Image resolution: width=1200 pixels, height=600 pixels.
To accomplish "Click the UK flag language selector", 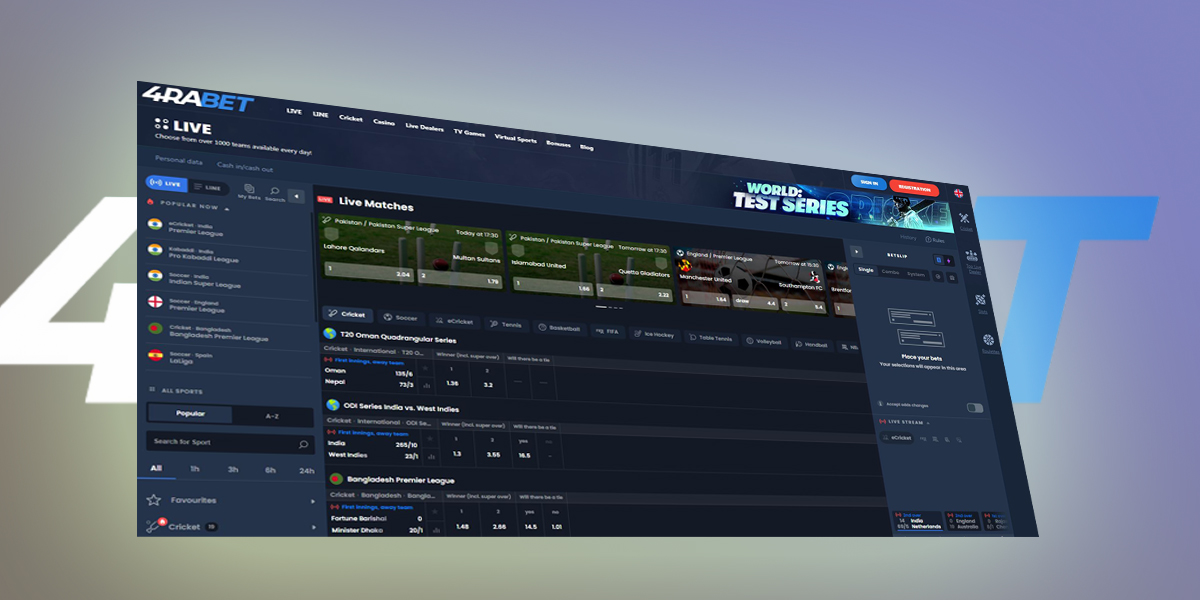I will point(958,193).
